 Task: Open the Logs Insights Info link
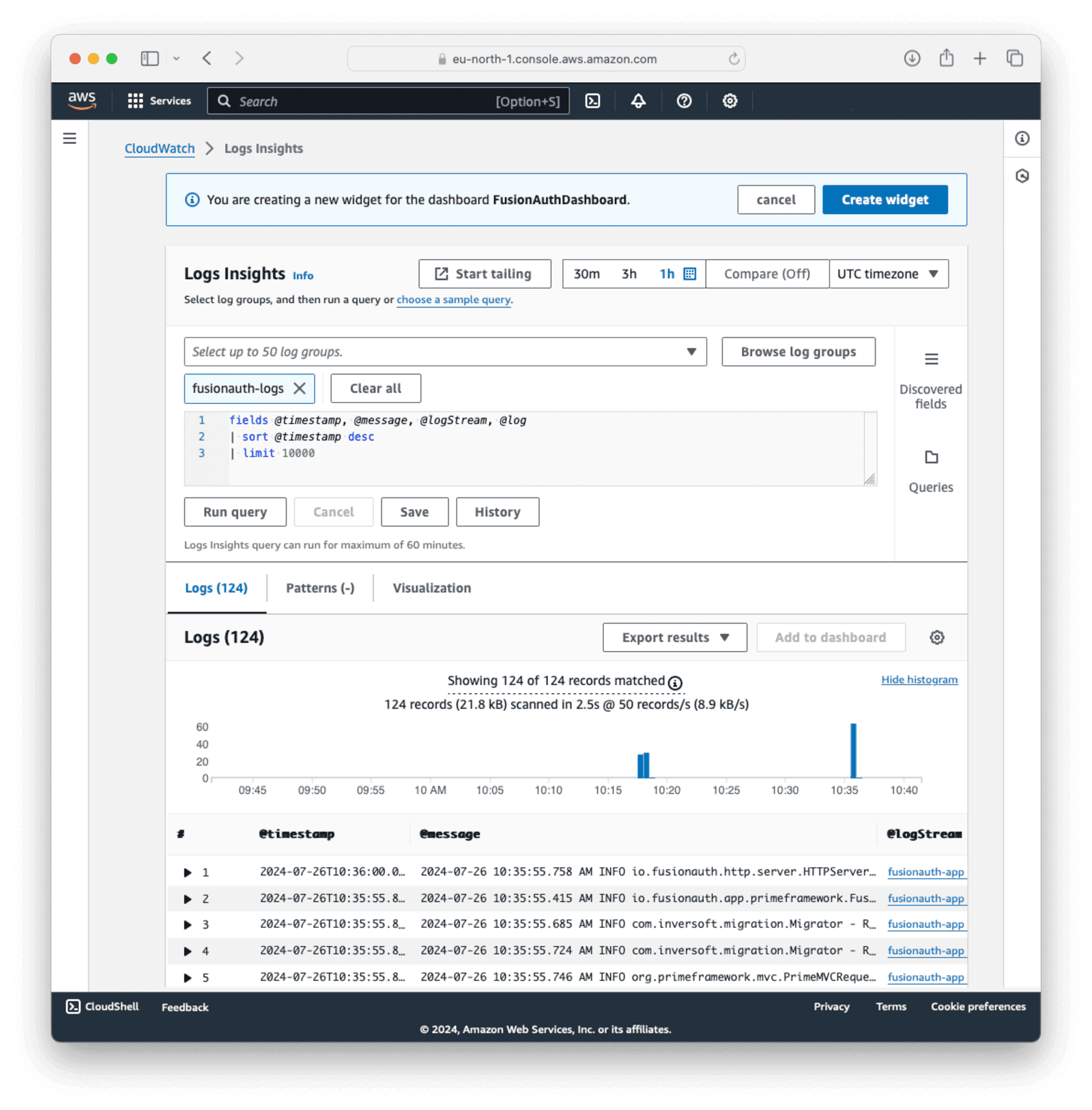[303, 276]
